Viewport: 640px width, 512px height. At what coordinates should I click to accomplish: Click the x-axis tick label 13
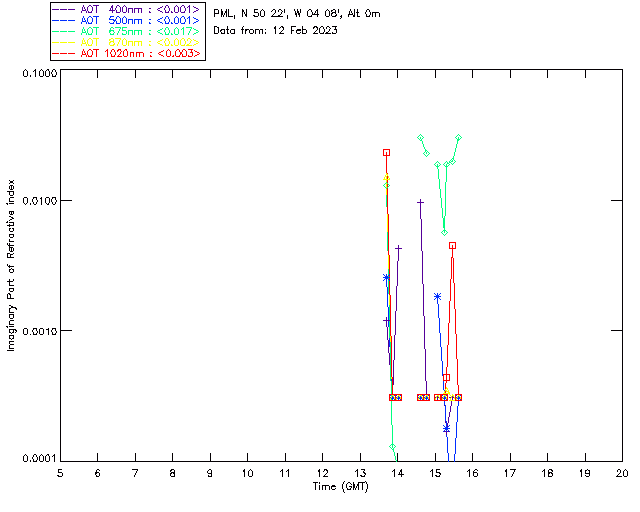point(360,473)
